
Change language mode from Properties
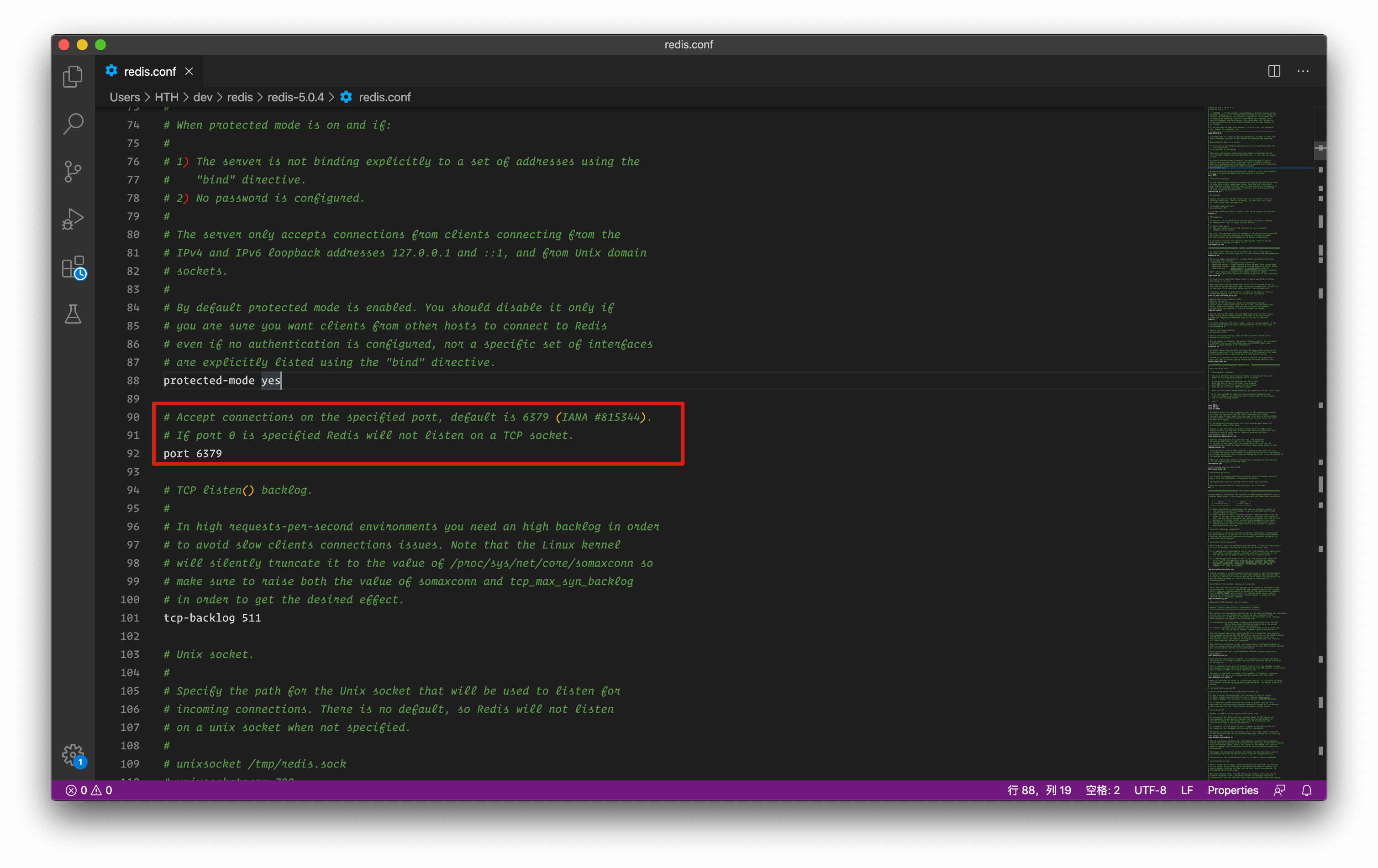coord(1232,790)
